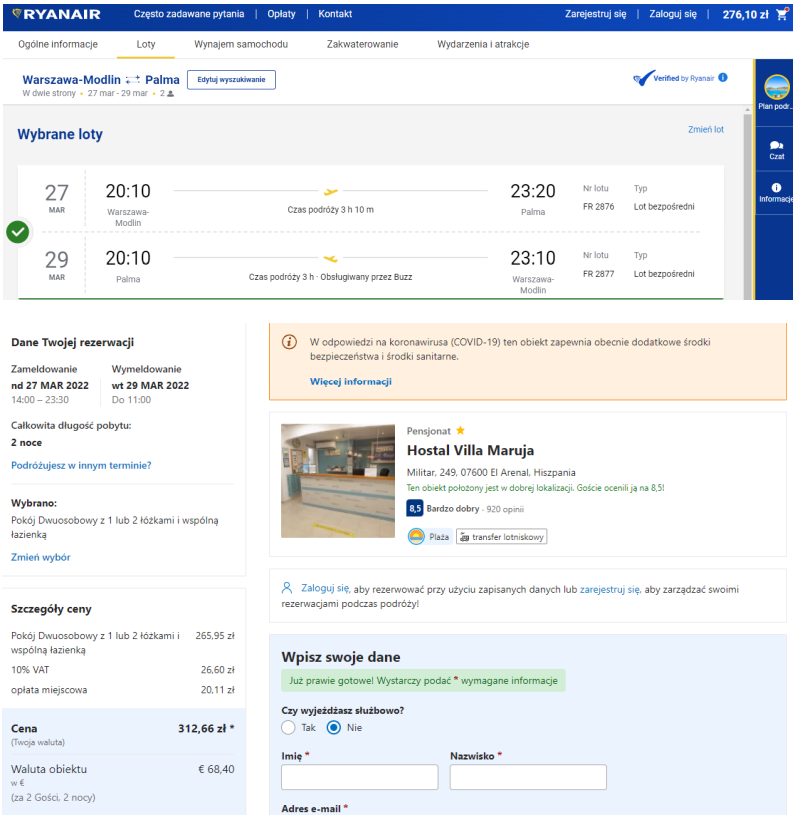Viewport: 793px width, 817px height.
Task: Click the return flight plane icon
Action: (x=330, y=258)
